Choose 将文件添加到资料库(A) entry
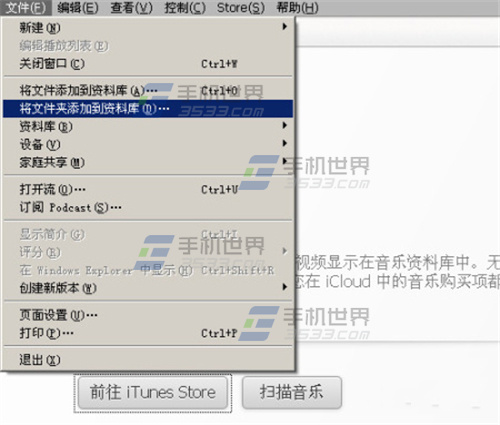The width and height of the screenshot is (500, 425). tap(148, 90)
